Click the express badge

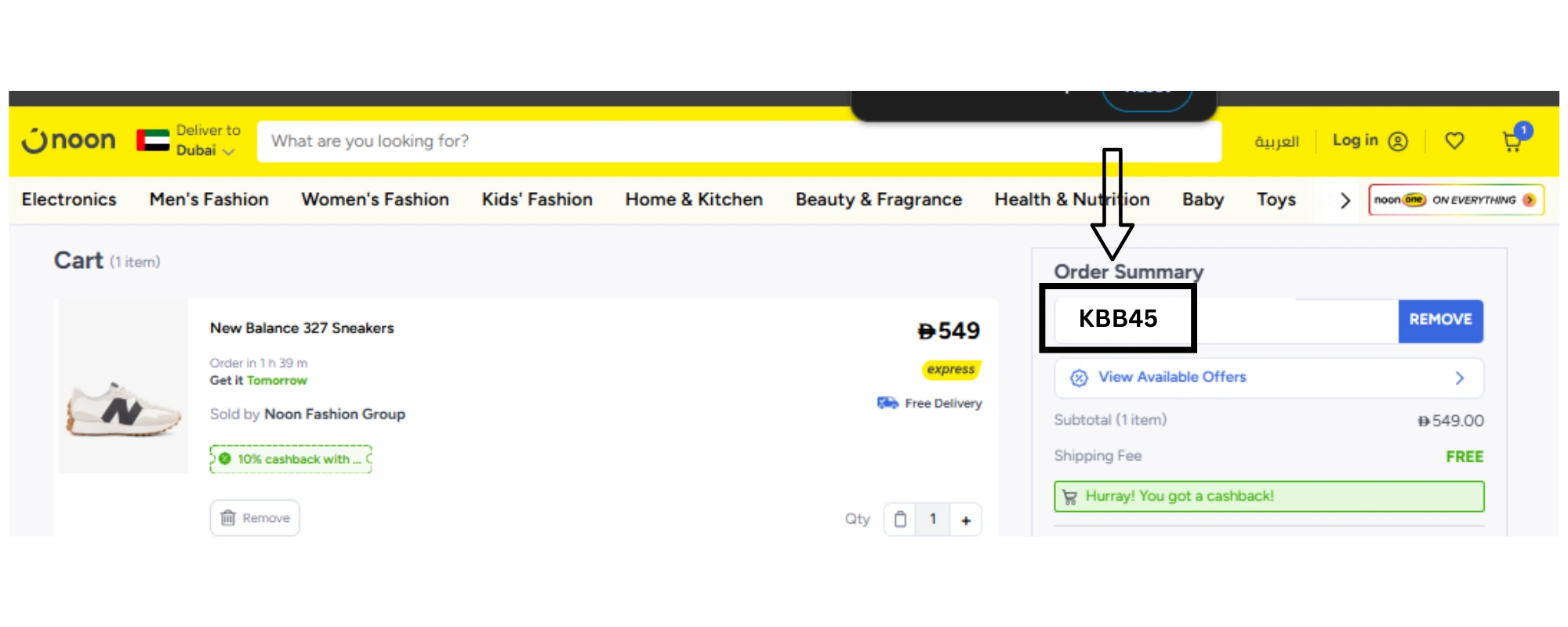(x=951, y=369)
